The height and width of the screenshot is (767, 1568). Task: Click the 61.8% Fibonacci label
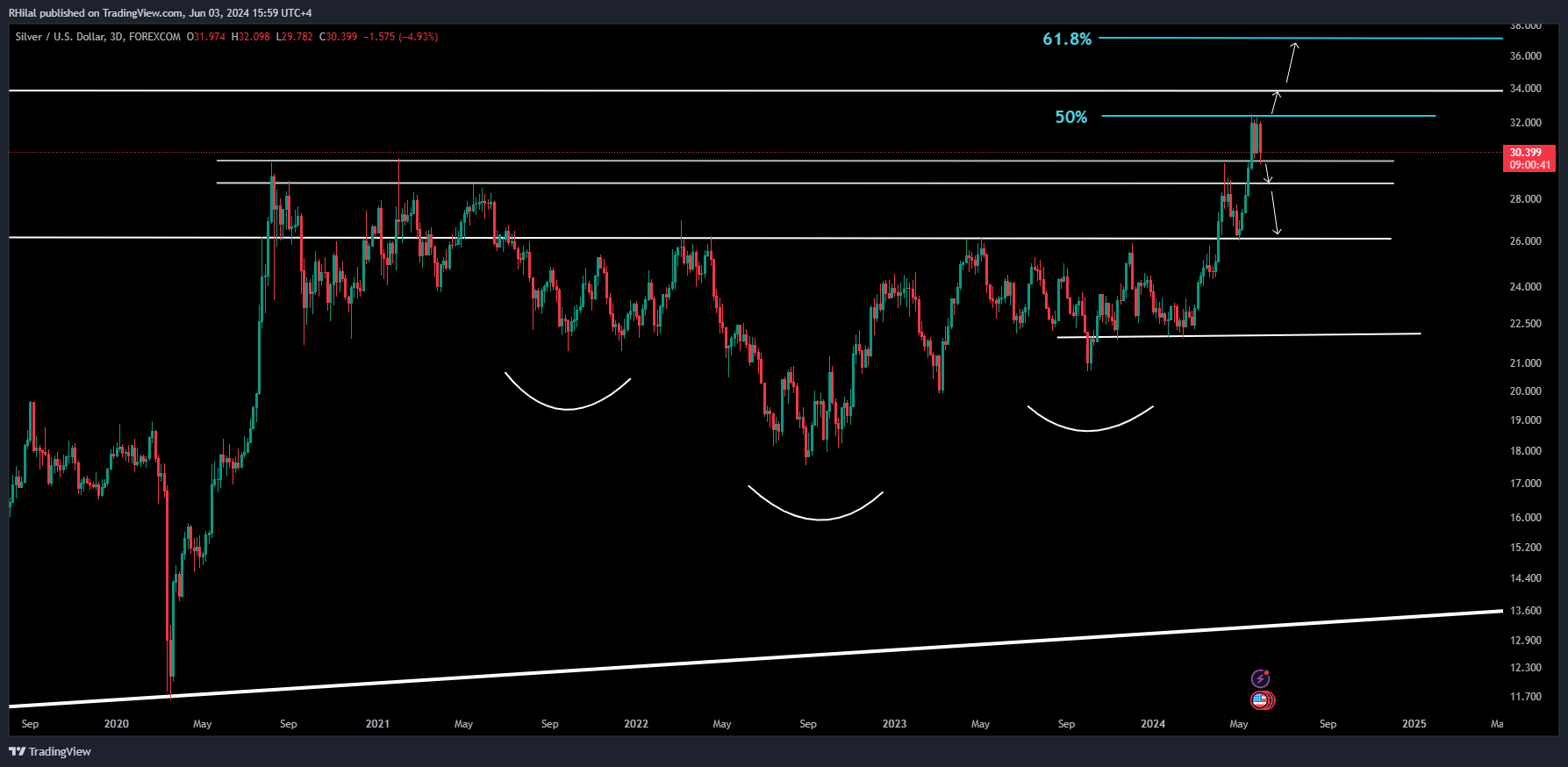1067,39
